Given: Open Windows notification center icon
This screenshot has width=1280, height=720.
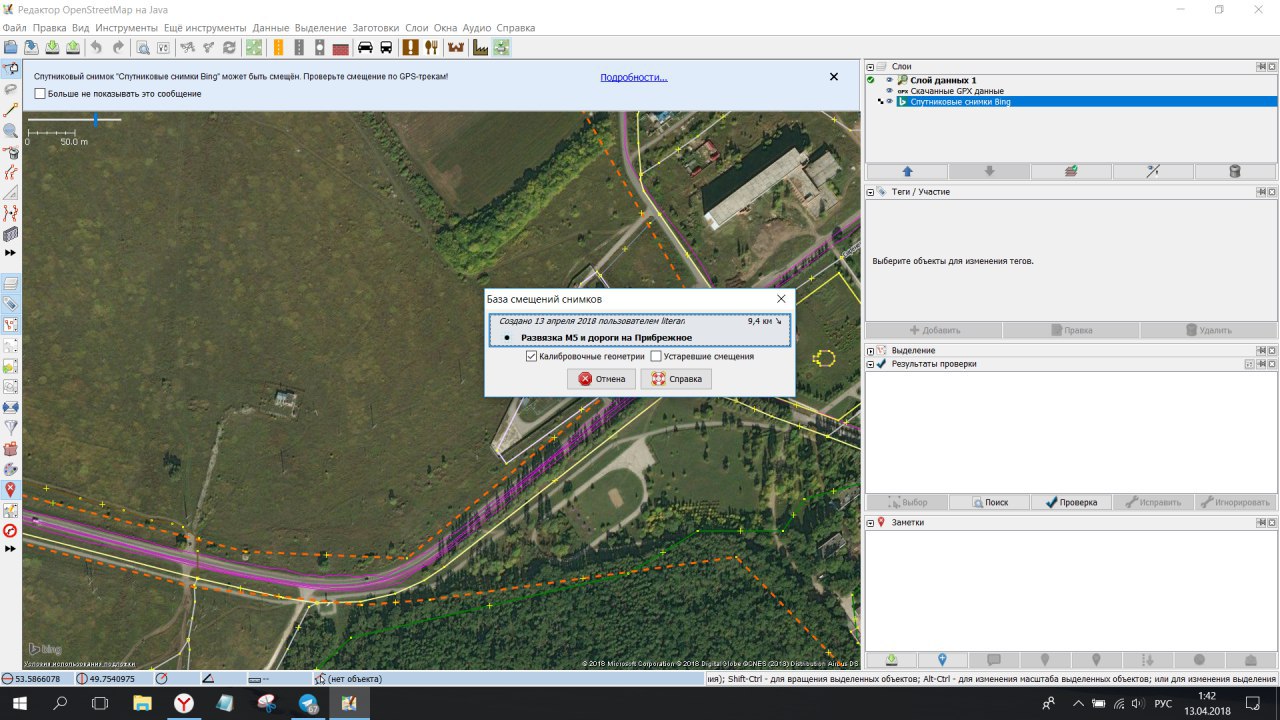Looking at the screenshot, I should click(x=1252, y=704).
